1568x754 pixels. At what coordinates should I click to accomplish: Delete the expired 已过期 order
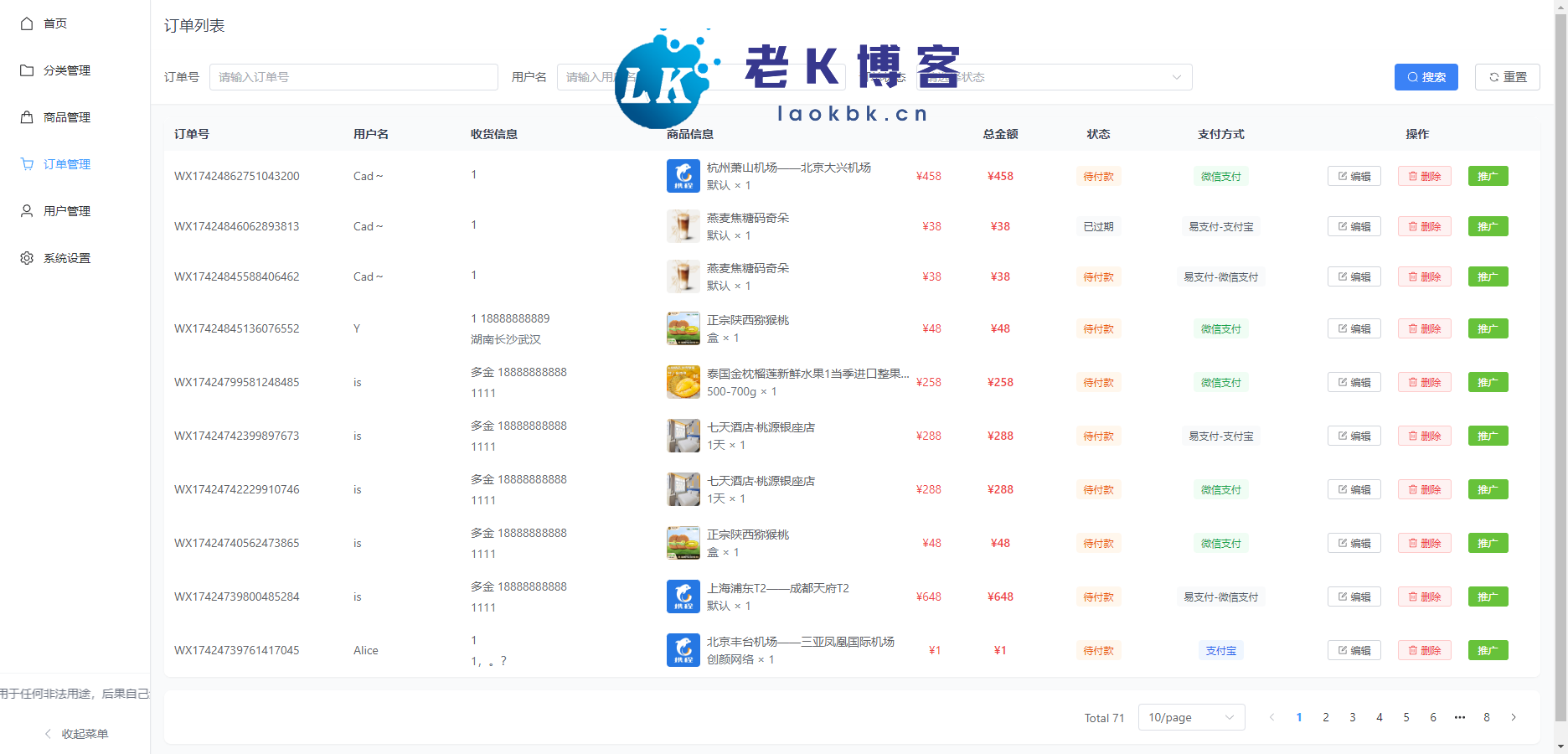click(x=1424, y=226)
